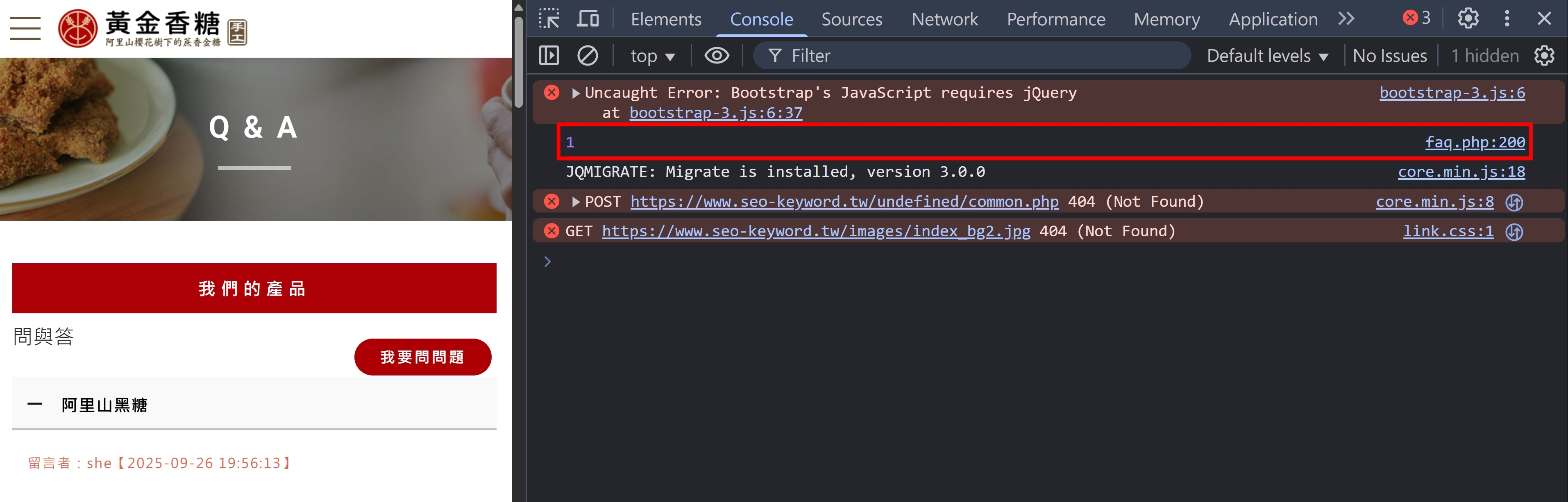Switch to the Console tab
This screenshot has height=502, width=1568.
pyautogui.click(x=762, y=19)
